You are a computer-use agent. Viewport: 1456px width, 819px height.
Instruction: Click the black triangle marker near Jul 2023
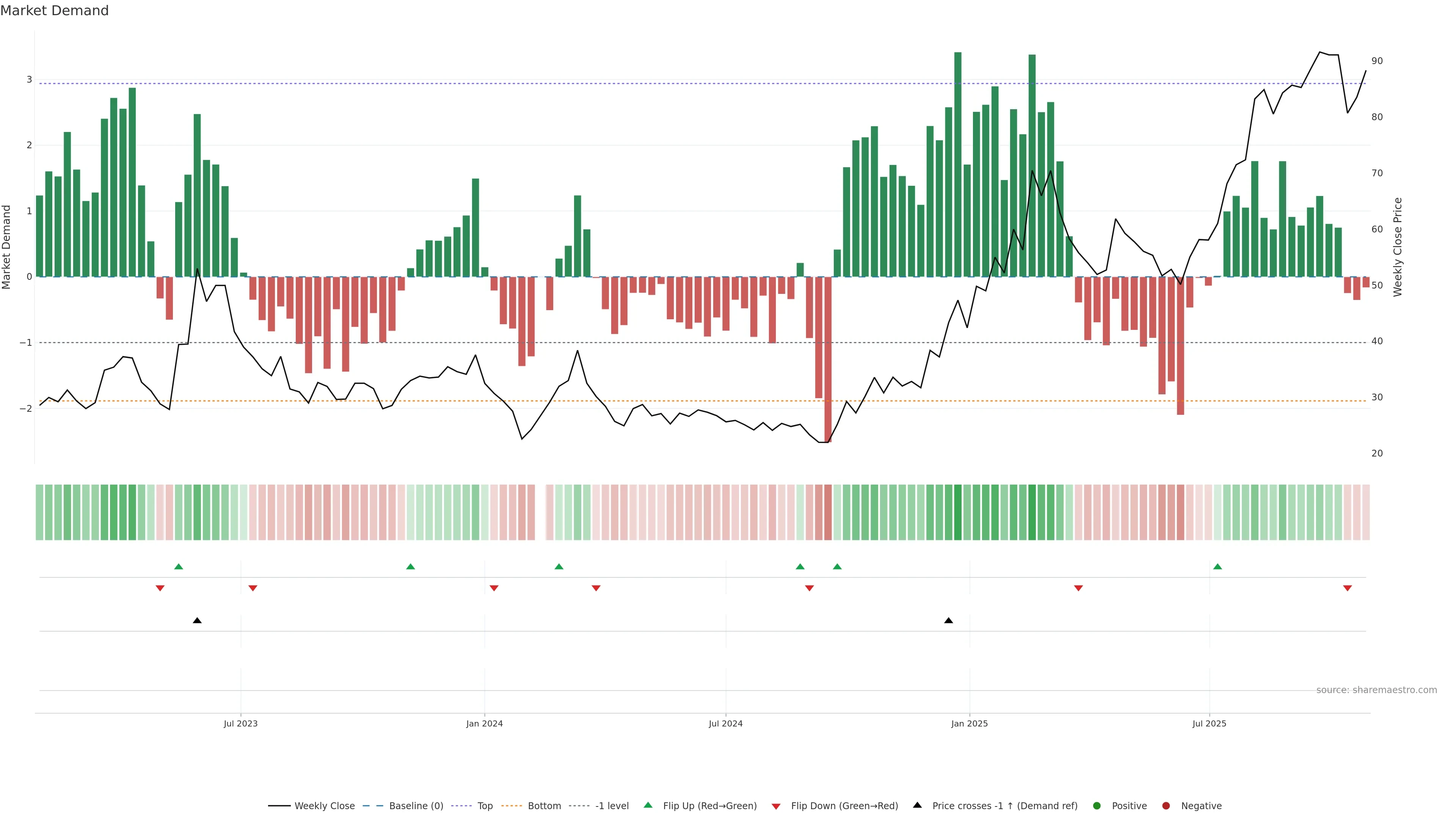coord(197,621)
